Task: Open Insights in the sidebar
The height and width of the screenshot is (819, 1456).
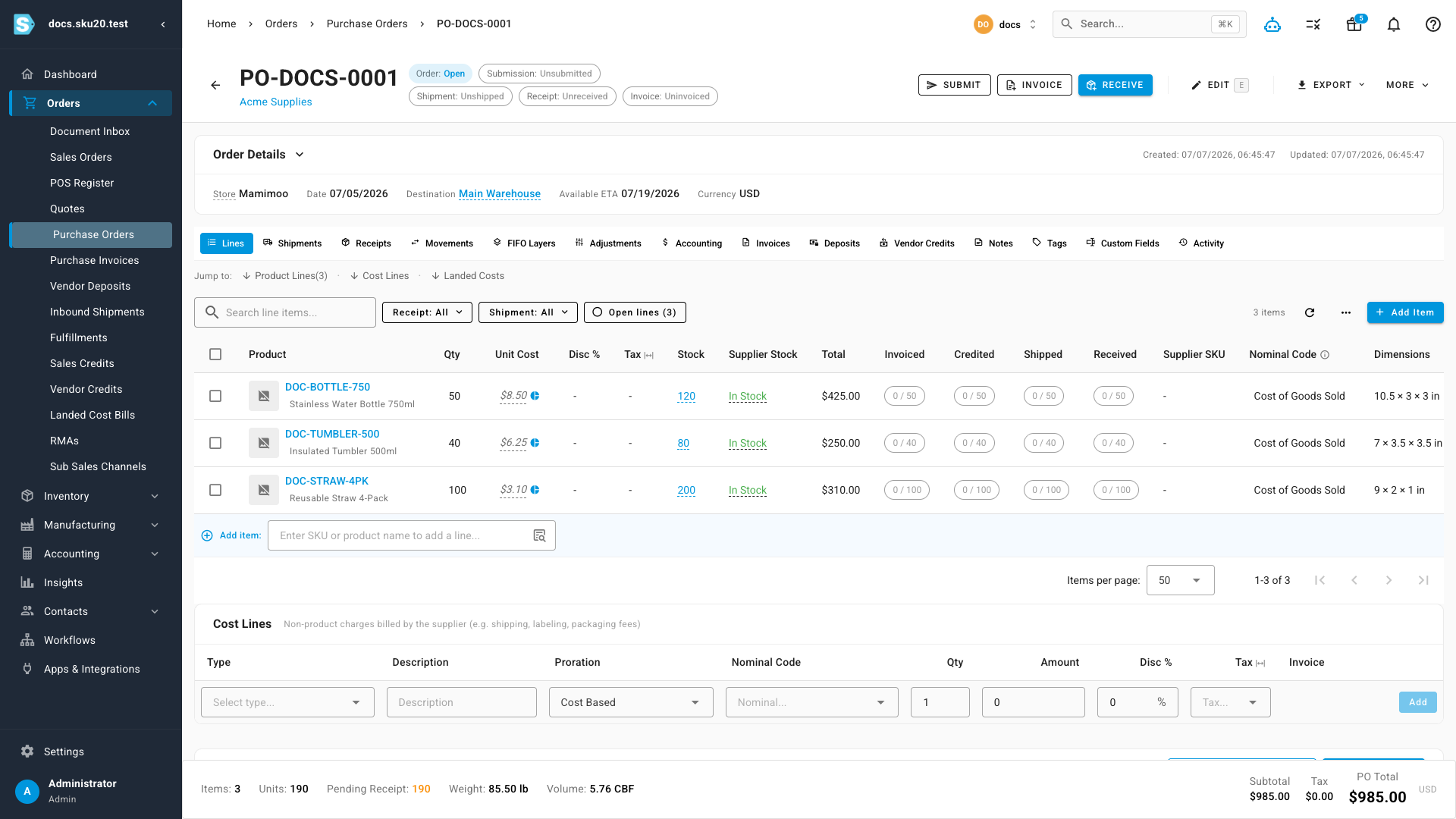Action: 91,582
